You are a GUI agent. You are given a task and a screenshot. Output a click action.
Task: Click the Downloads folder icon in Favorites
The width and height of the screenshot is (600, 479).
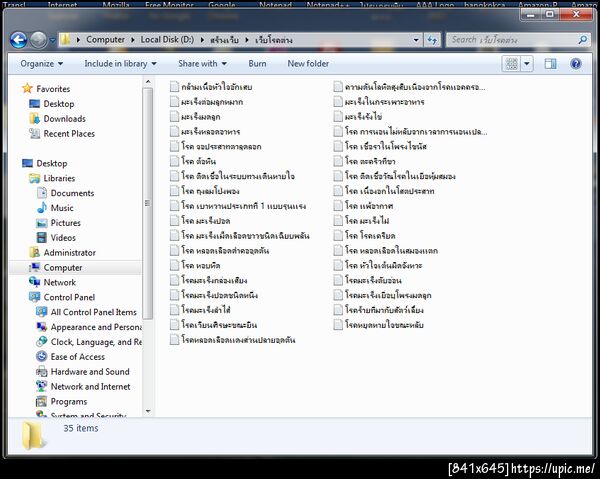pyautogui.click(x=34, y=119)
